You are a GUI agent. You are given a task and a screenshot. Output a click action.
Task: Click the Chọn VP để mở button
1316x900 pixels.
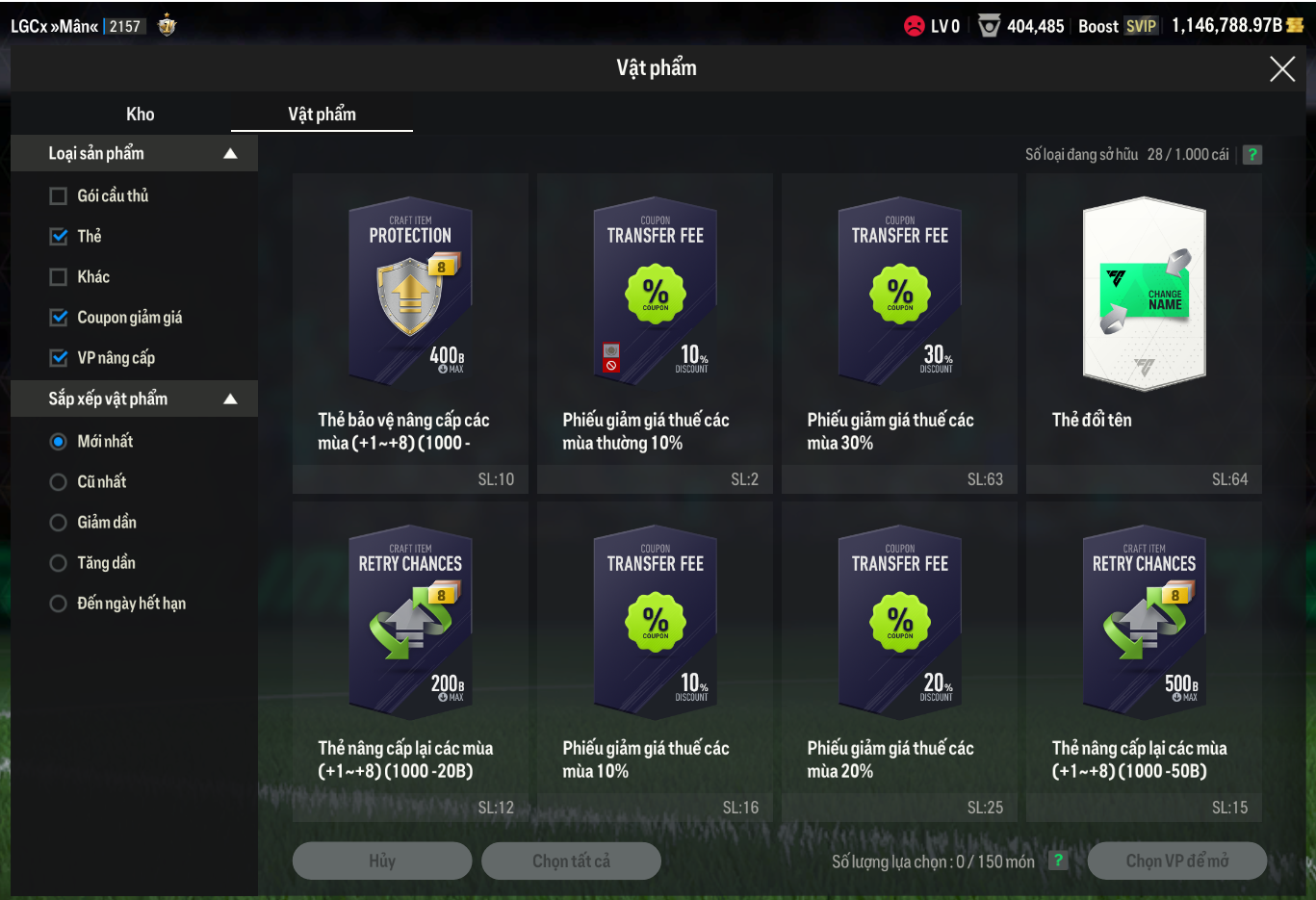(1177, 861)
